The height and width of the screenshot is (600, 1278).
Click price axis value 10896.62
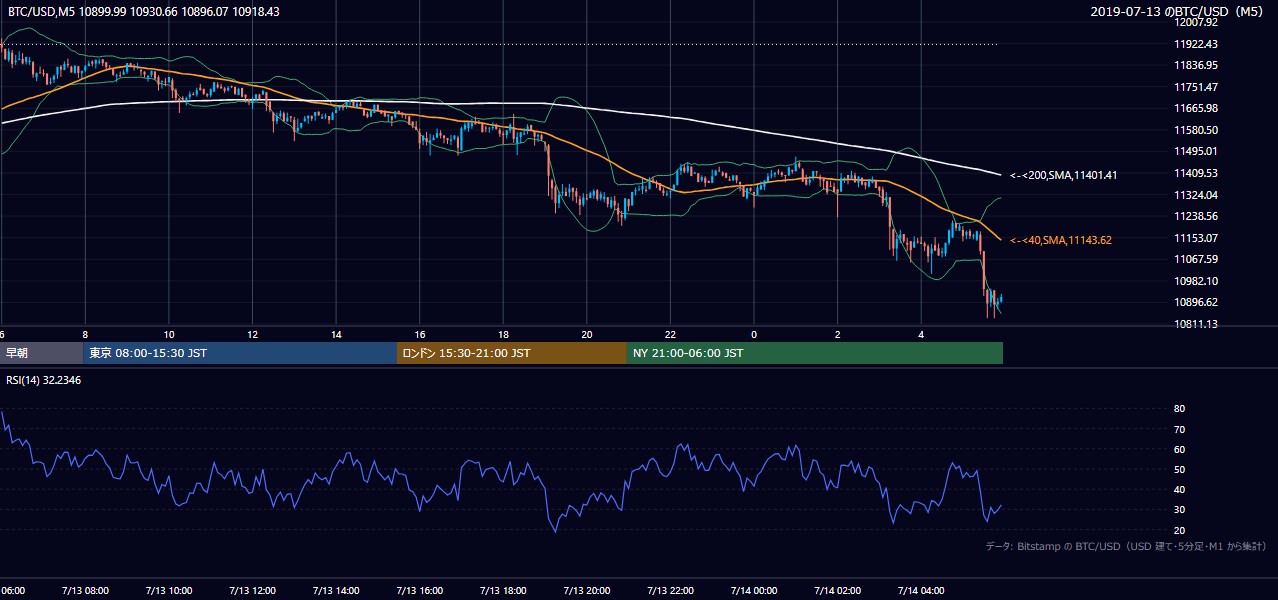tap(1195, 302)
